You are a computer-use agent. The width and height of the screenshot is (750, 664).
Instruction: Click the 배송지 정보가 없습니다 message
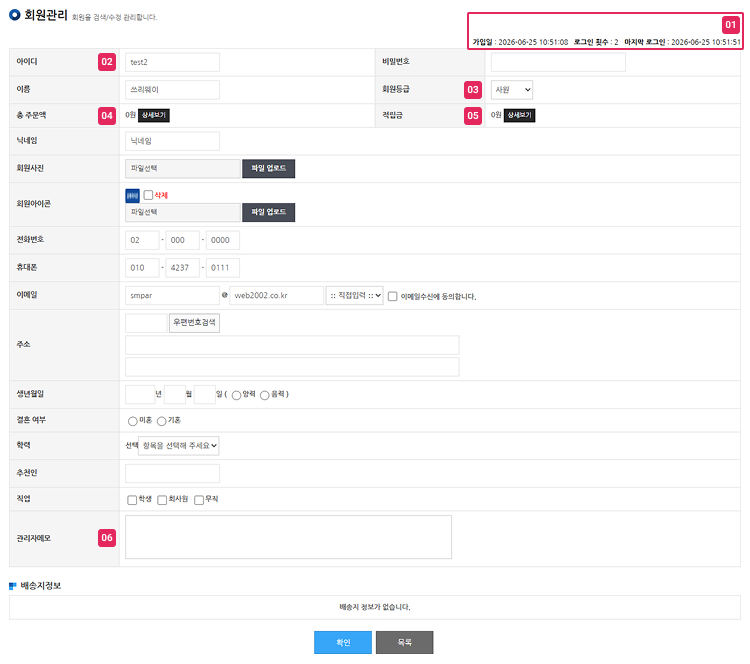click(375, 607)
